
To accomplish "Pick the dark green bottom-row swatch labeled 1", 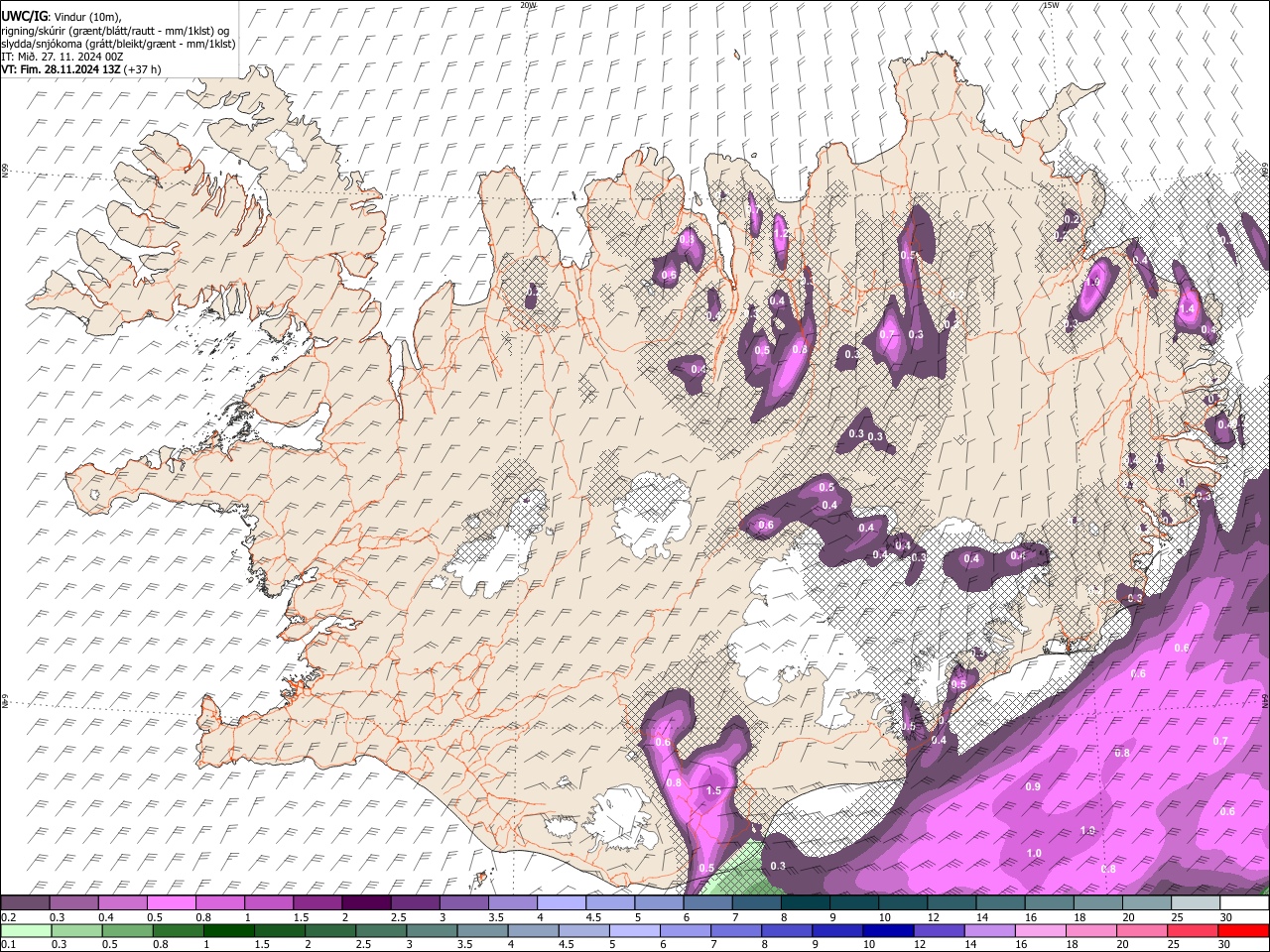I will [228, 931].
